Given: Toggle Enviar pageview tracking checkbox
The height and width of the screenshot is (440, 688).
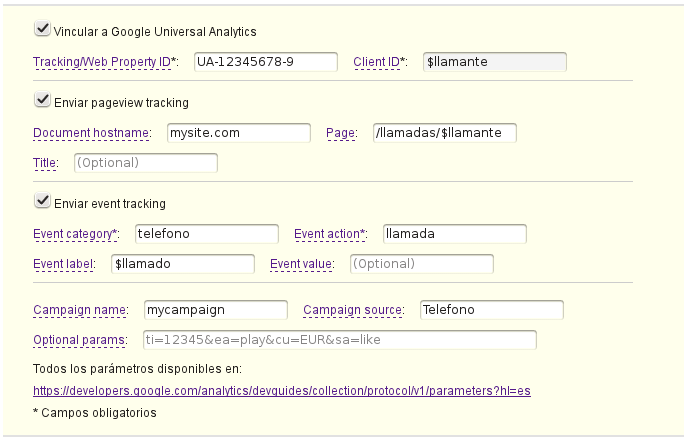Looking at the screenshot, I should pos(42,101).
